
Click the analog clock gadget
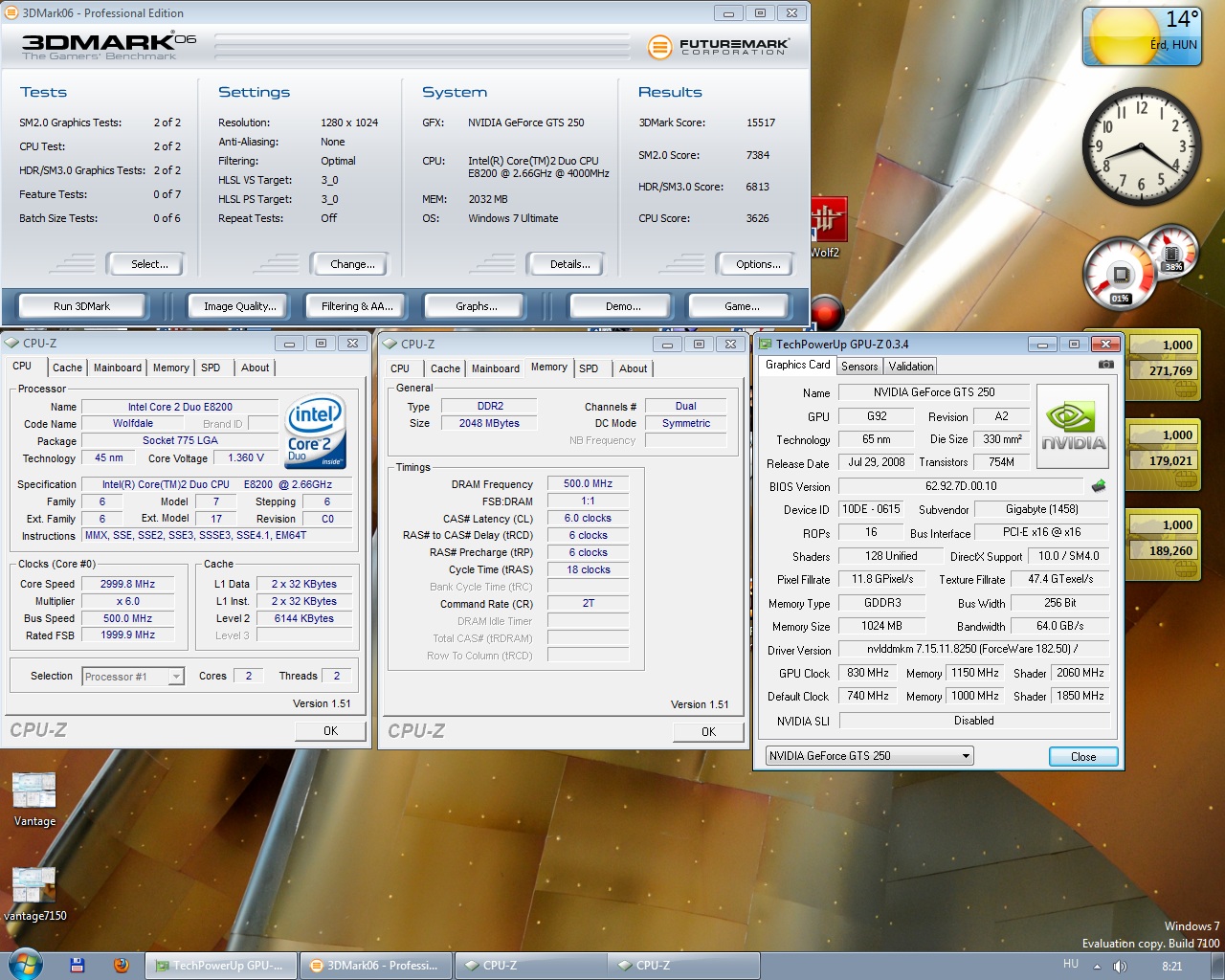tap(1141, 146)
